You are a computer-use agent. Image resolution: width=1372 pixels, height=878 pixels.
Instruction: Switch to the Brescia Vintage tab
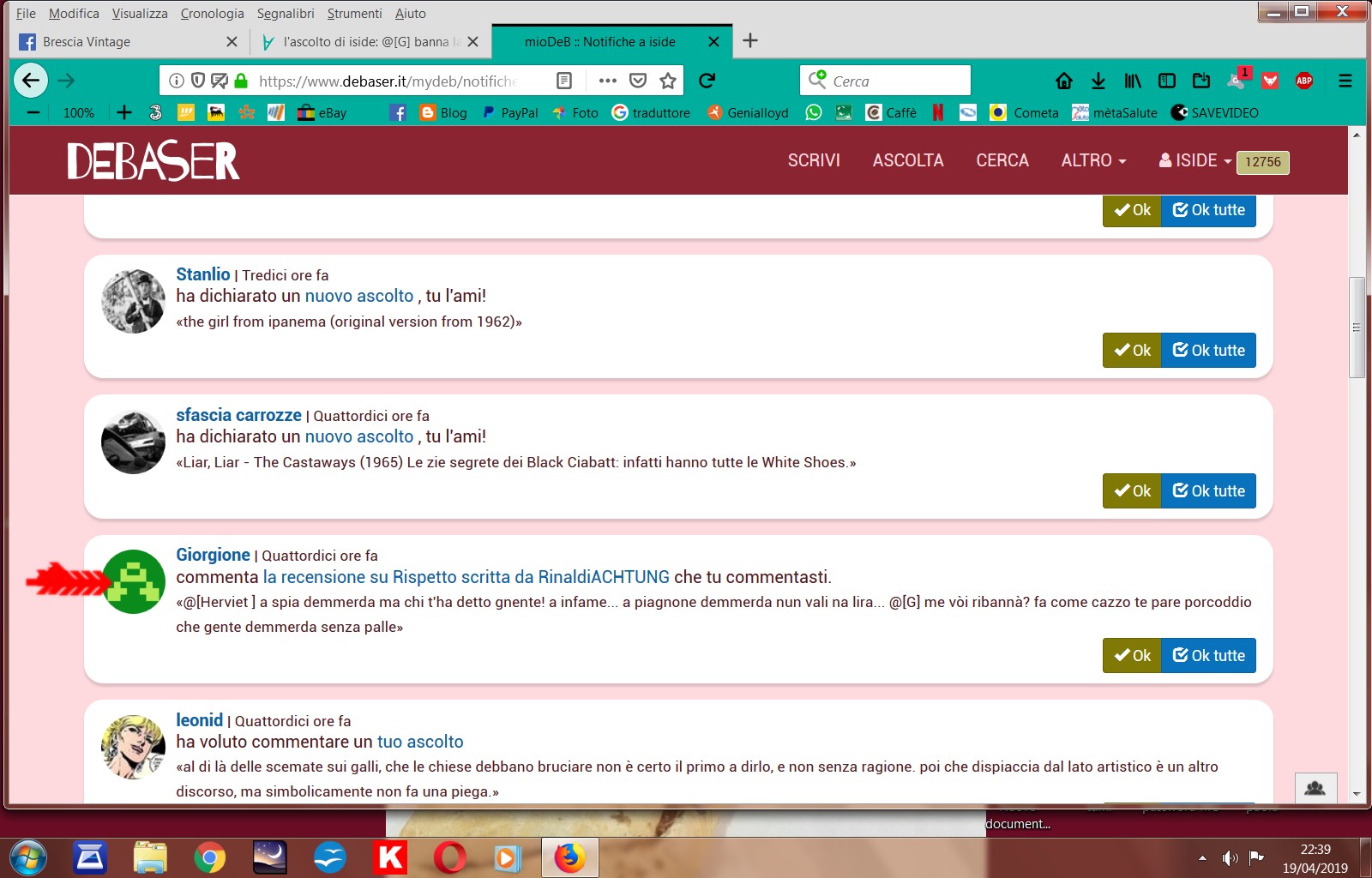coord(120,41)
